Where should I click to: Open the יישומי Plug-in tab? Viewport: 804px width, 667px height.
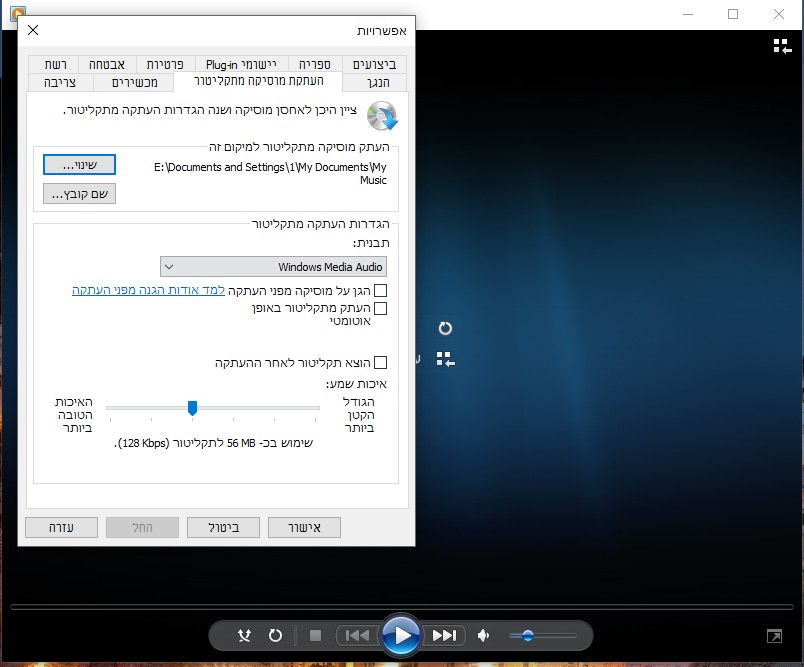coord(241,65)
